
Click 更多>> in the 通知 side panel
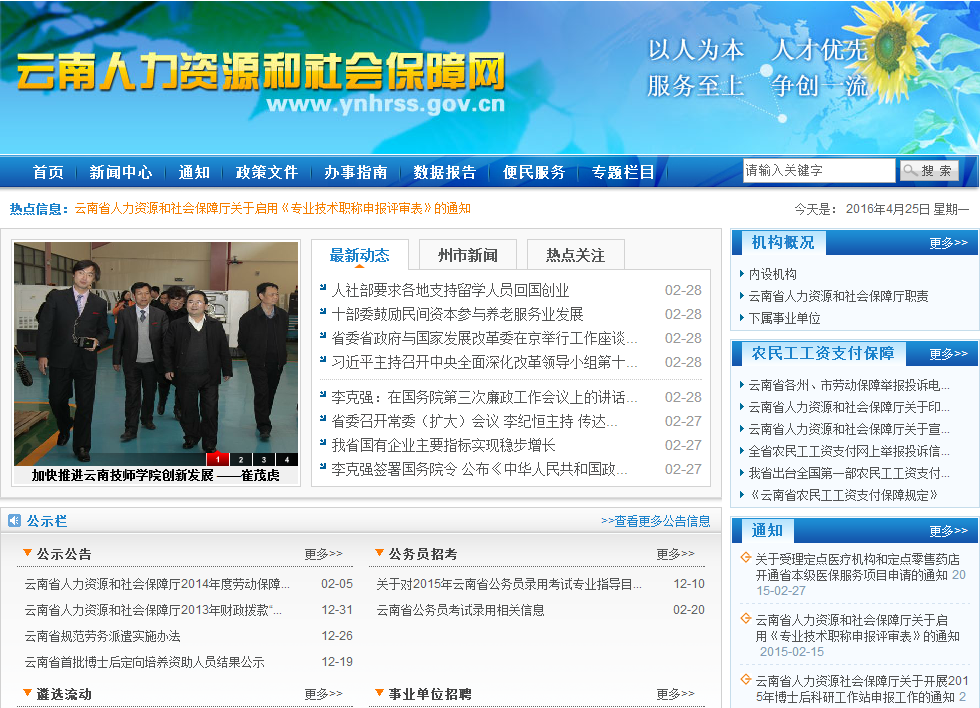click(948, 531)
